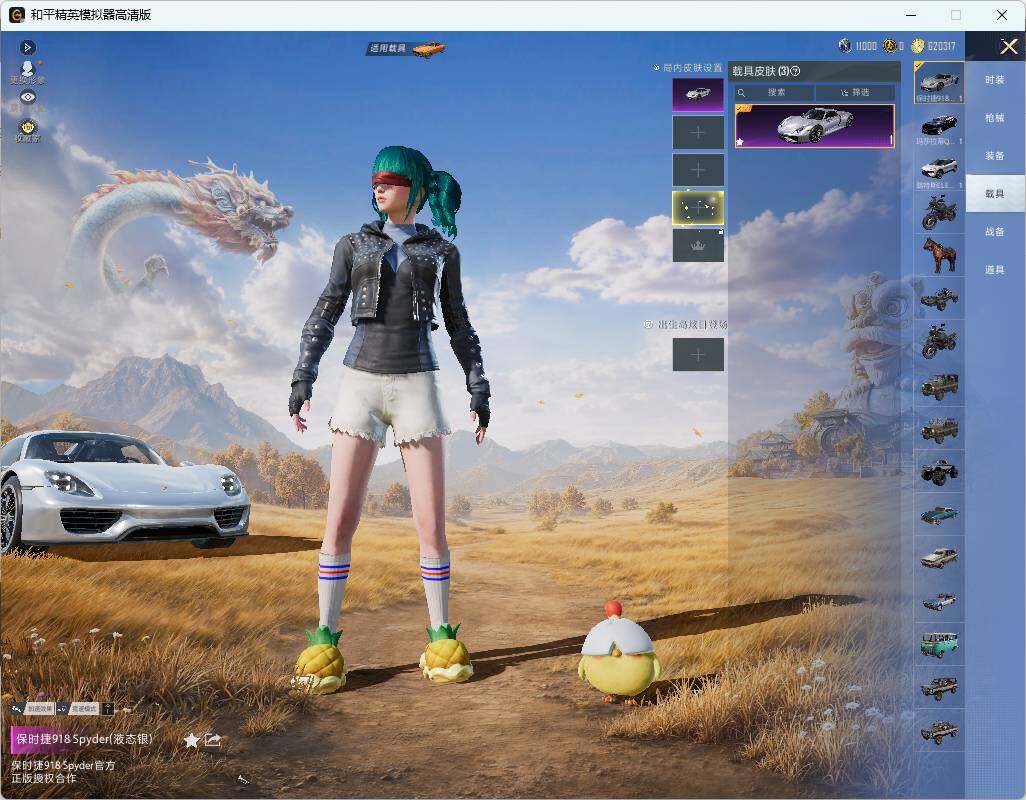Switch to the 枪械 tab
Screen dimensions: 1026x800
pyautogui.click(x=995, y=118)
